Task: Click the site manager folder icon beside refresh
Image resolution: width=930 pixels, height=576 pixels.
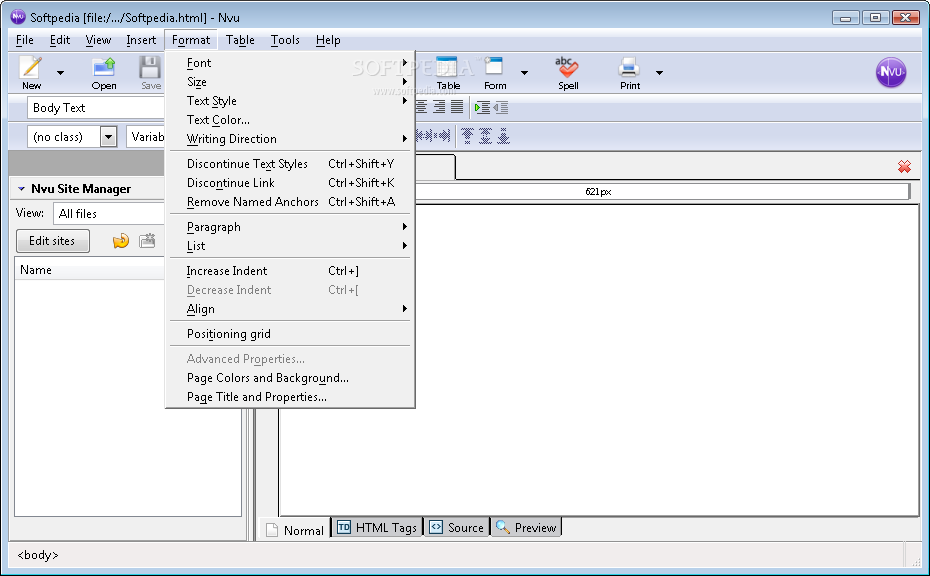Action: pos(147,241)
